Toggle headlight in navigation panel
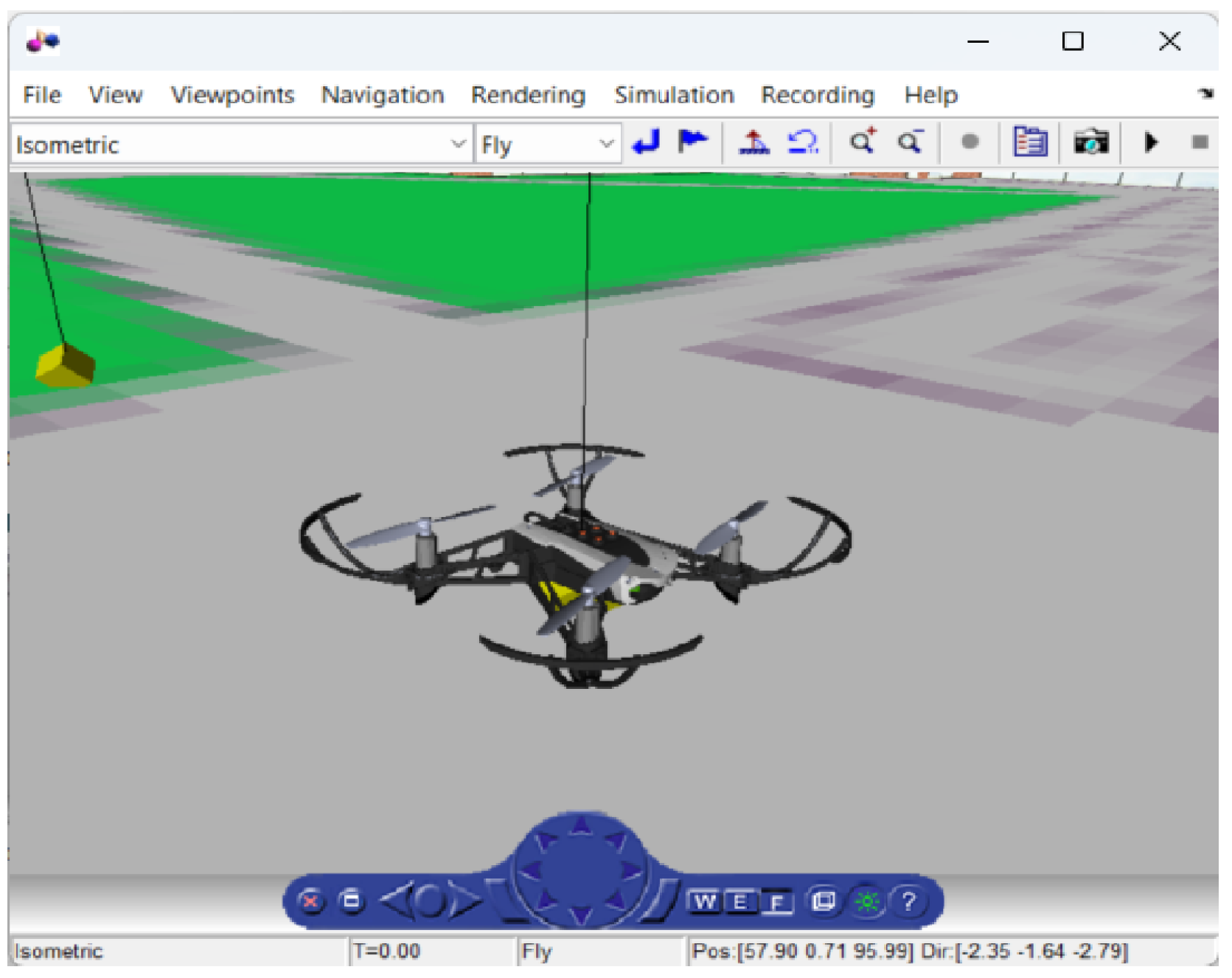 [867, 901]
